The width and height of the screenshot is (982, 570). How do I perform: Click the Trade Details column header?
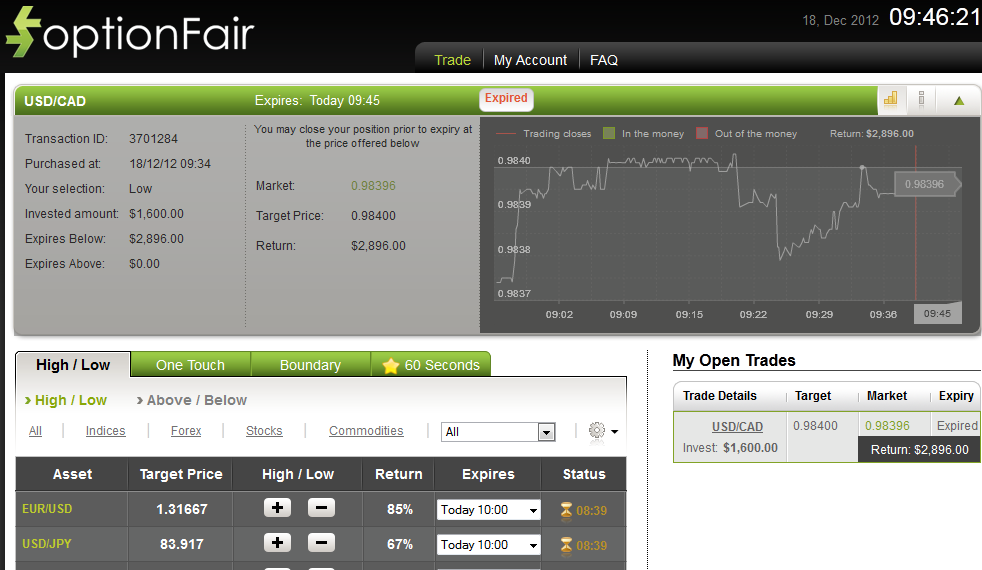coord(720,396)
